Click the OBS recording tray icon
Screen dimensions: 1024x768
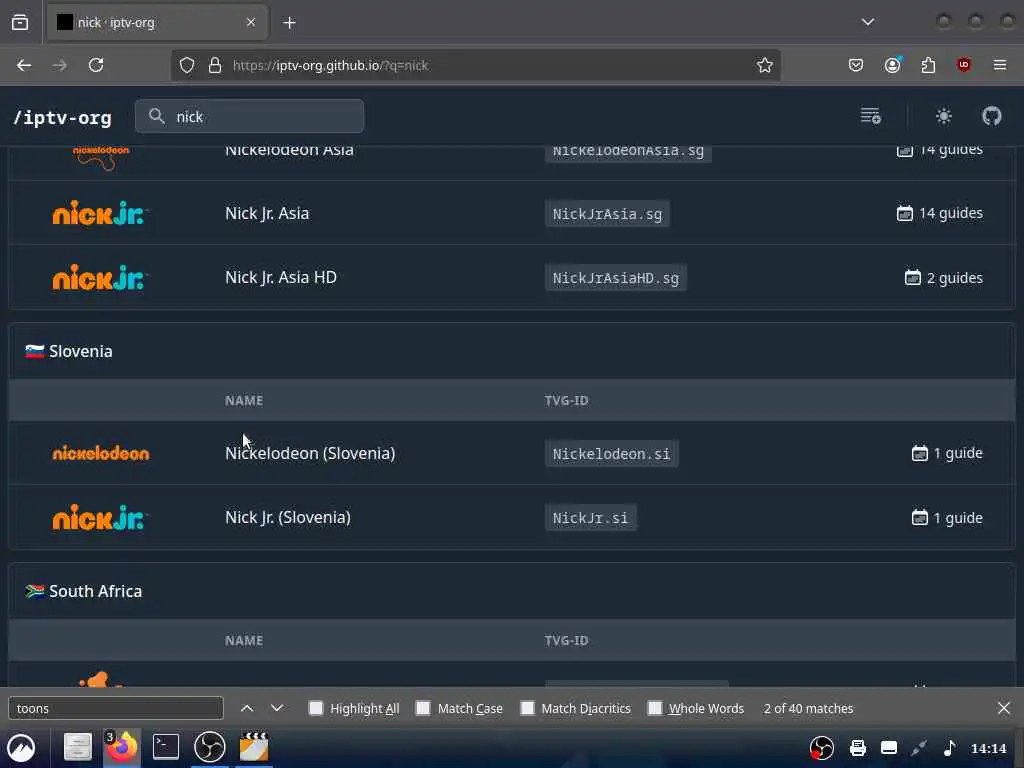point(822,748)
